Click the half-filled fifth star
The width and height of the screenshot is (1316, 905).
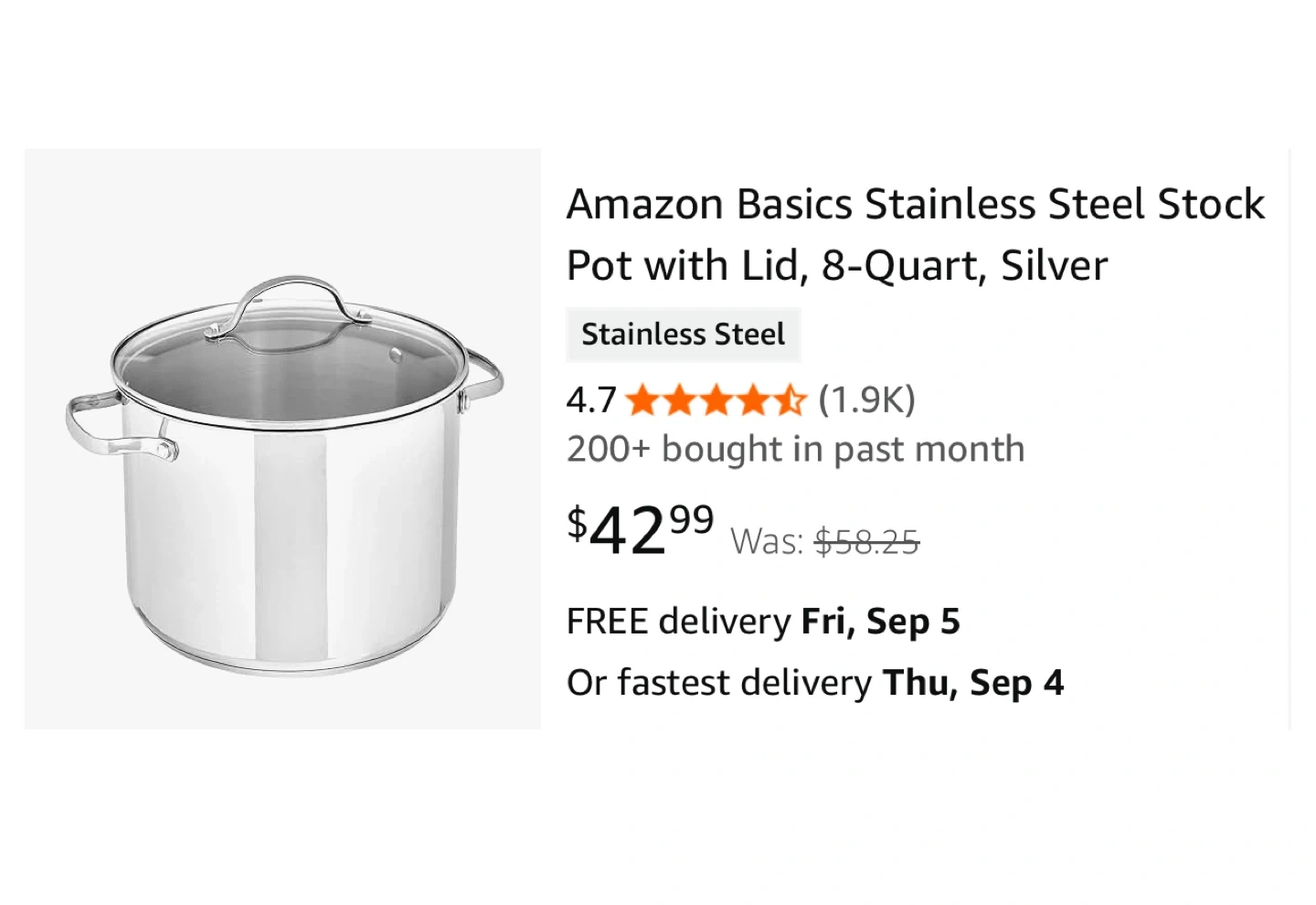pos(790,400)
